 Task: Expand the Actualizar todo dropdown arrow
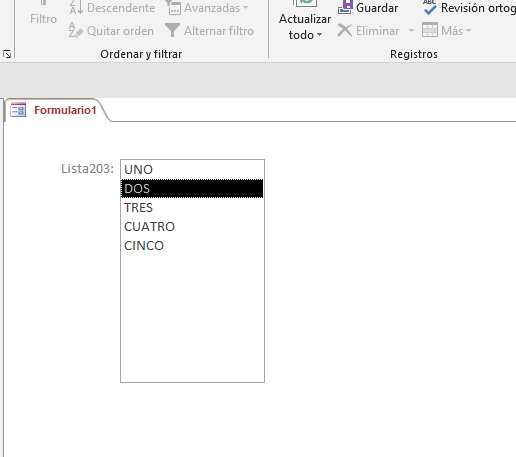tap(319, 35)
